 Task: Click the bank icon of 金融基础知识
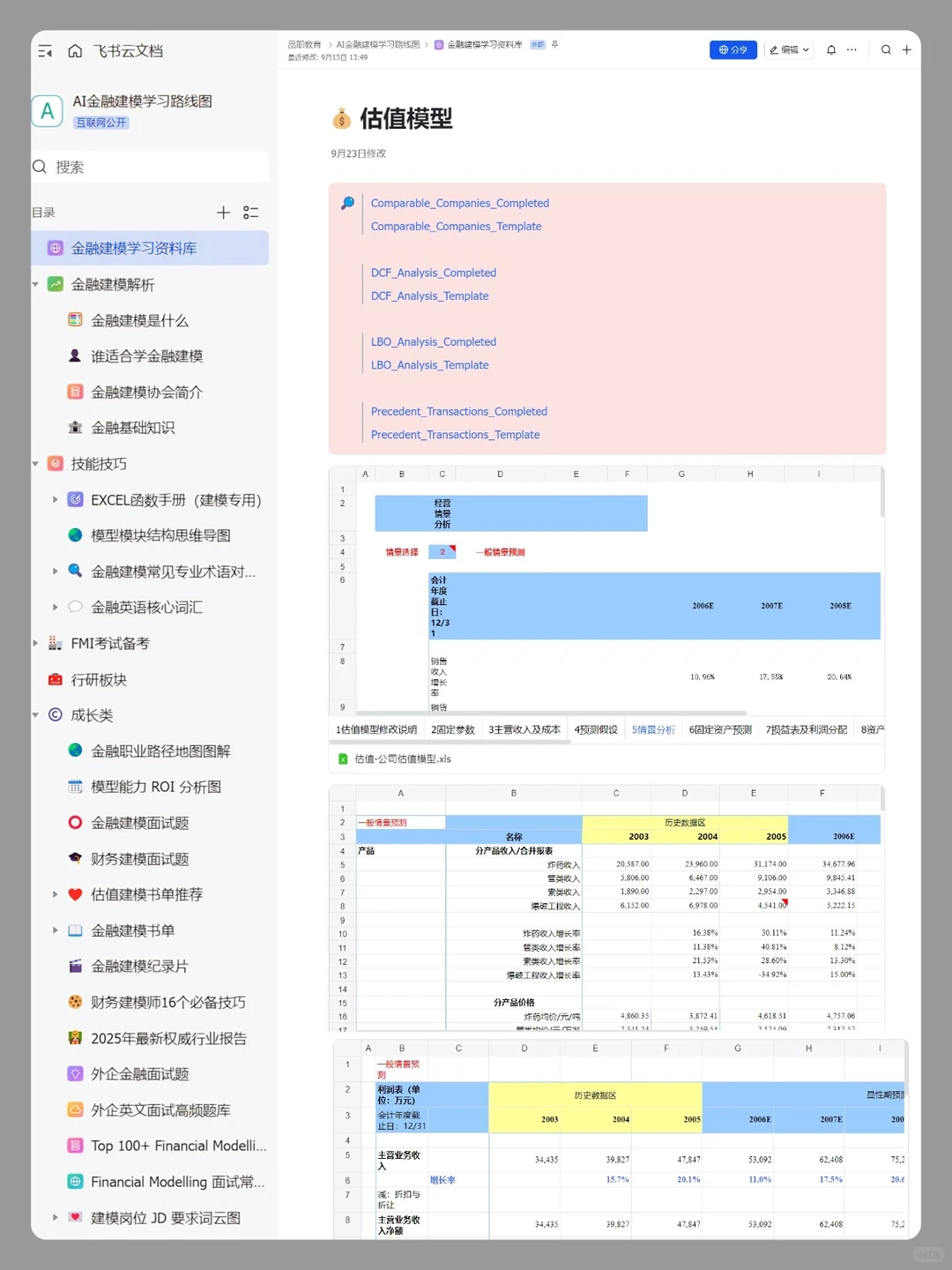tap(75, 428)
